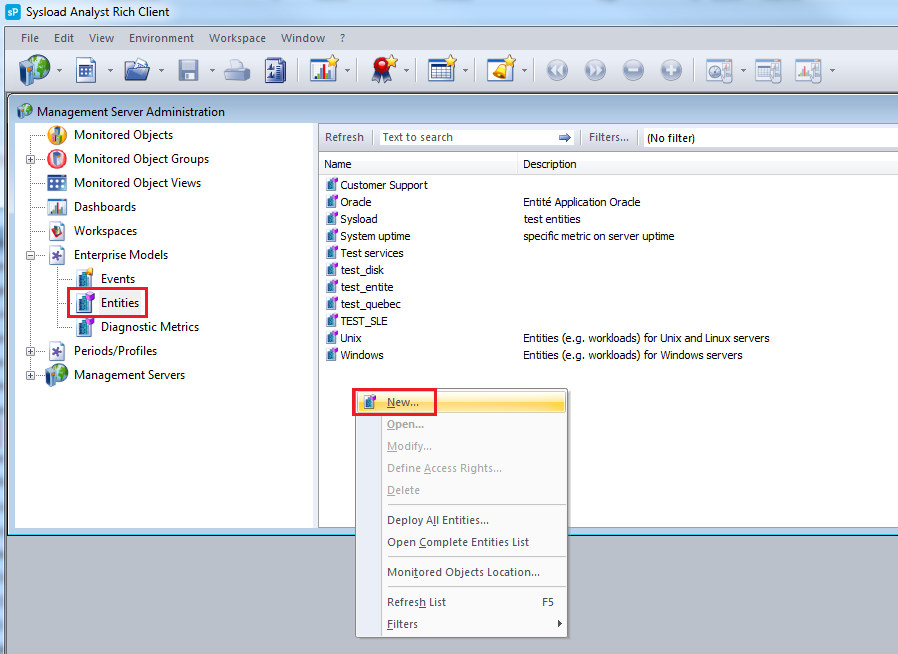
Task: Choose Deploy All Entities... in context menu
Action: pyautogui.click(x=460, y=520)
